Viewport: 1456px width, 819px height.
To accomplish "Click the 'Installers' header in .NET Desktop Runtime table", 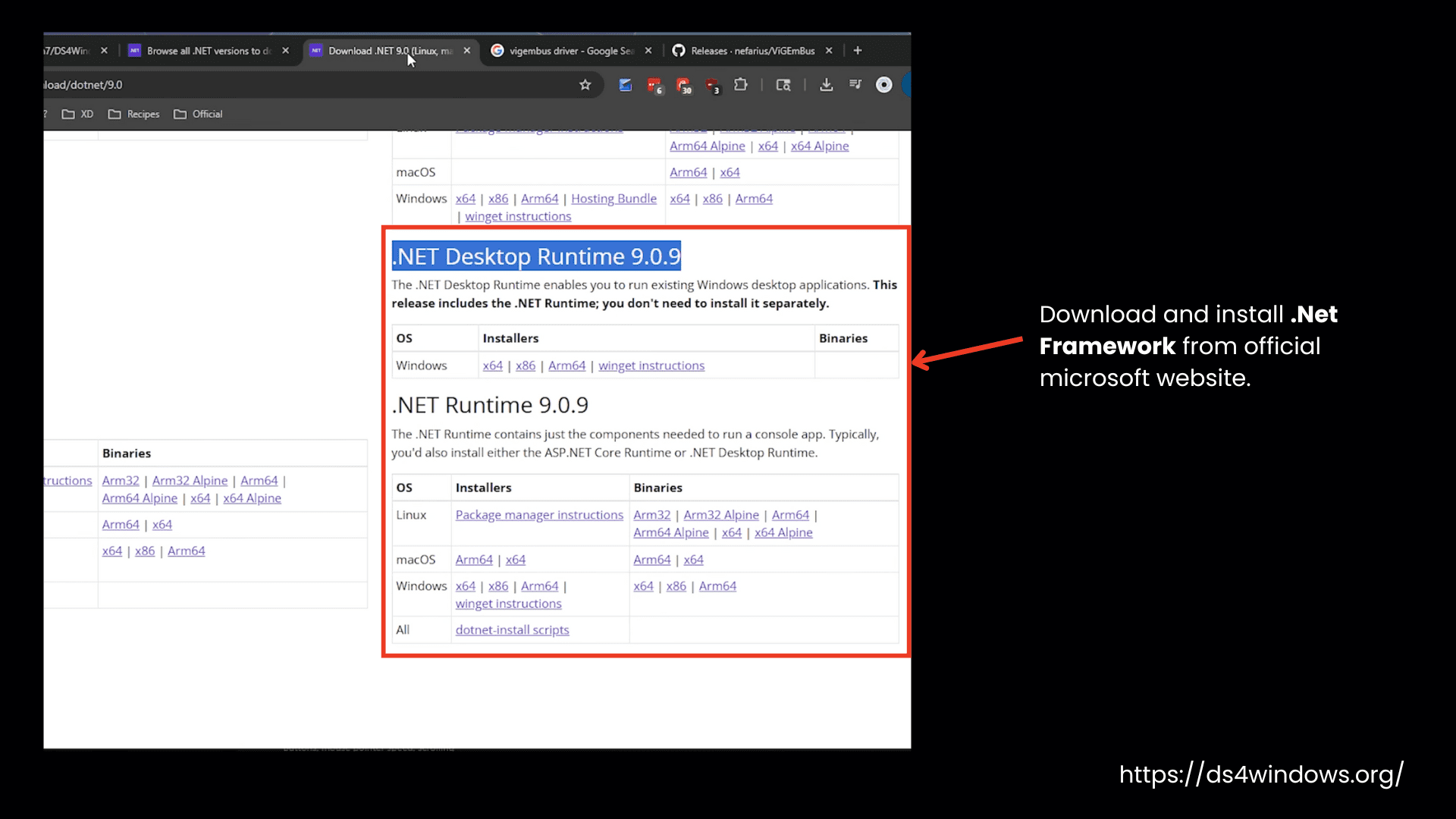I will point(510,338).
